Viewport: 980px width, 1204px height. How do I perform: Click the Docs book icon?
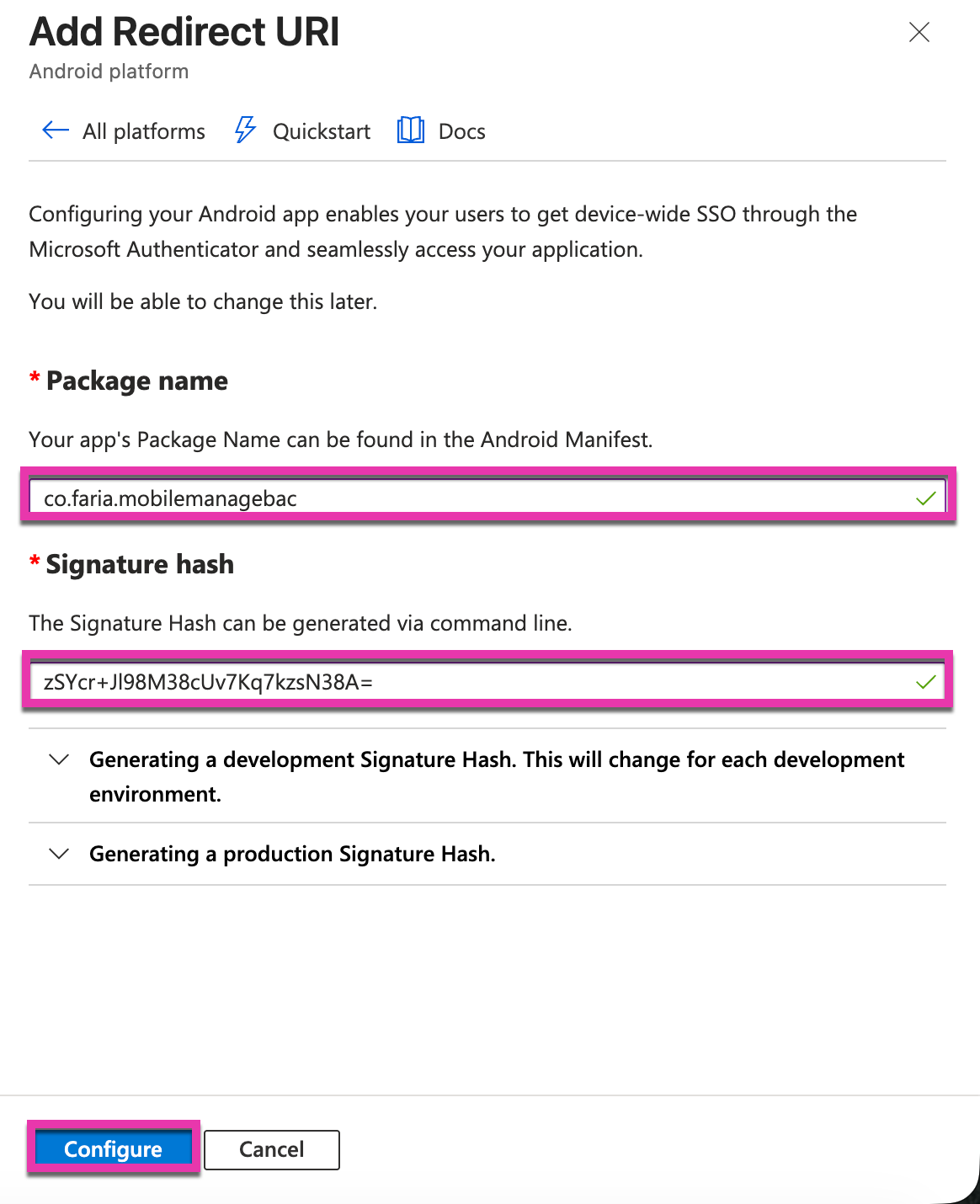(x=411, y=131)
